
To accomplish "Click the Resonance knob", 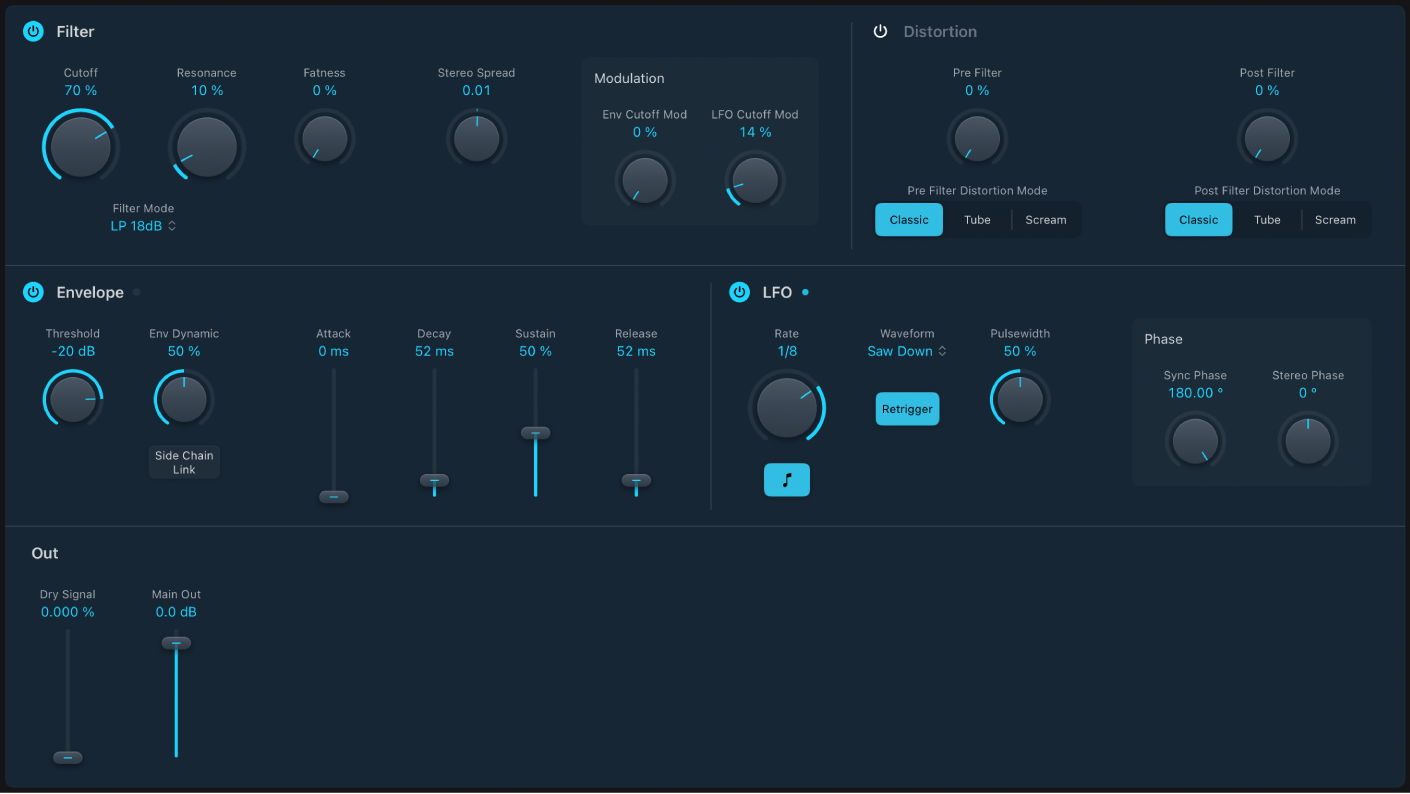I will [x=207, y=146].
